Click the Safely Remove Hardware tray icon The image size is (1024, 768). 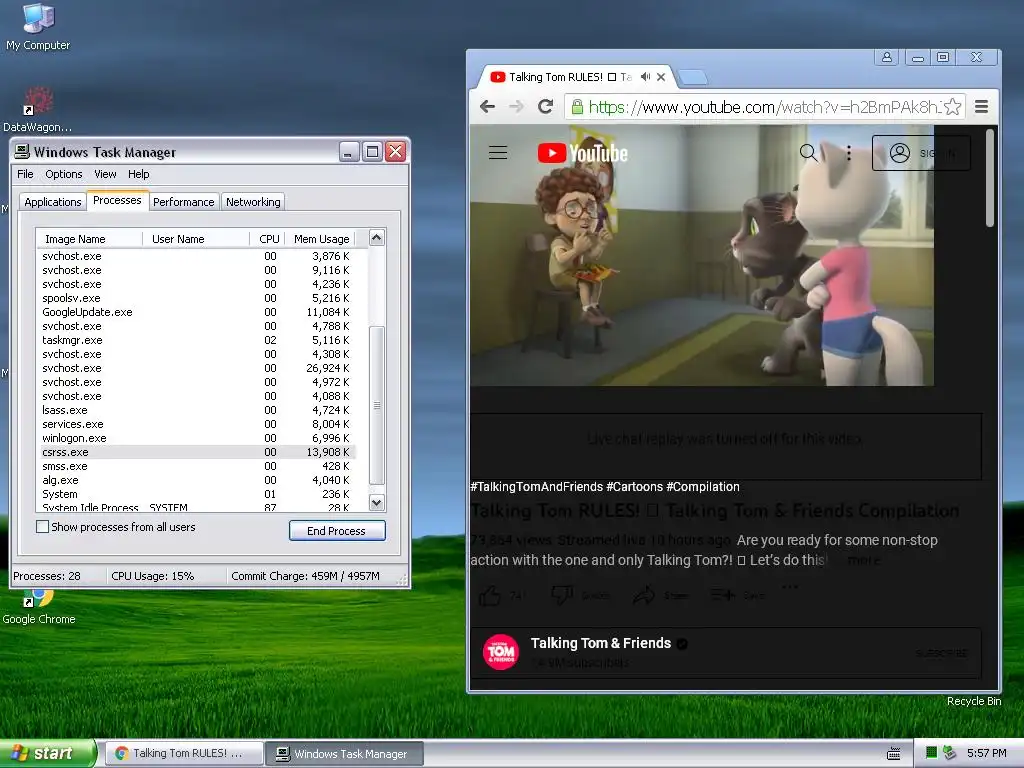(950, 753)
